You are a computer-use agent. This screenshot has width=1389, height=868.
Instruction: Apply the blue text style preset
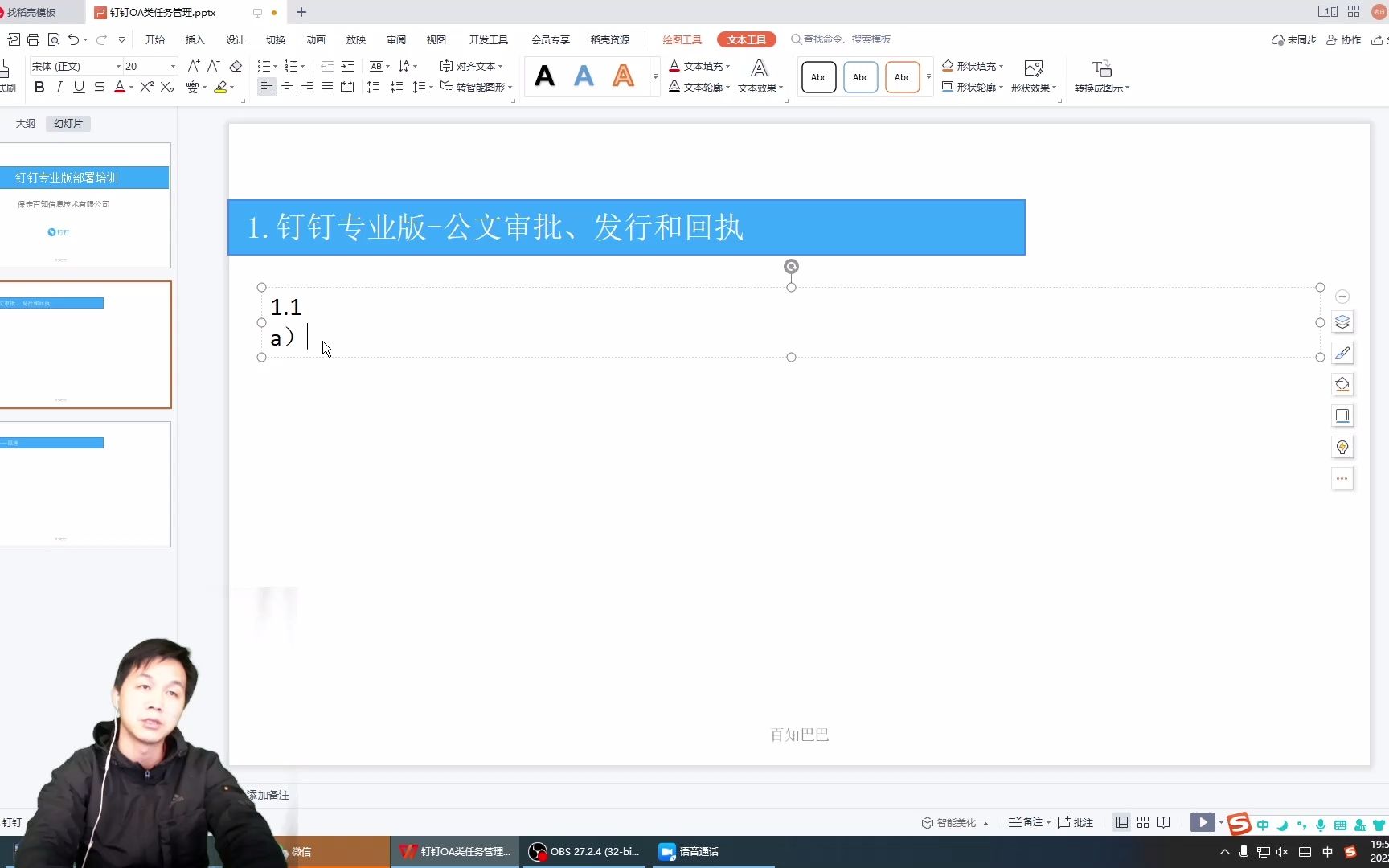[584, 76]
